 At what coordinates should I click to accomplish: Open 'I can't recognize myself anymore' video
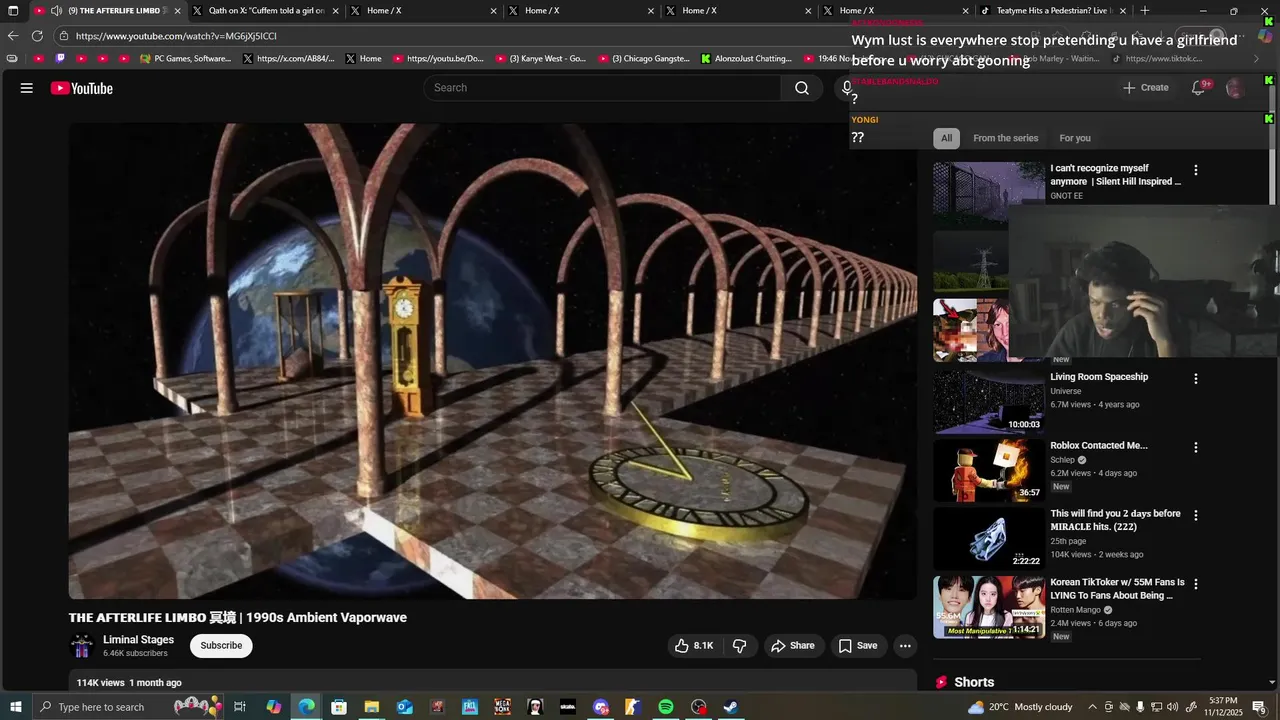click(x=1115, y=175)
